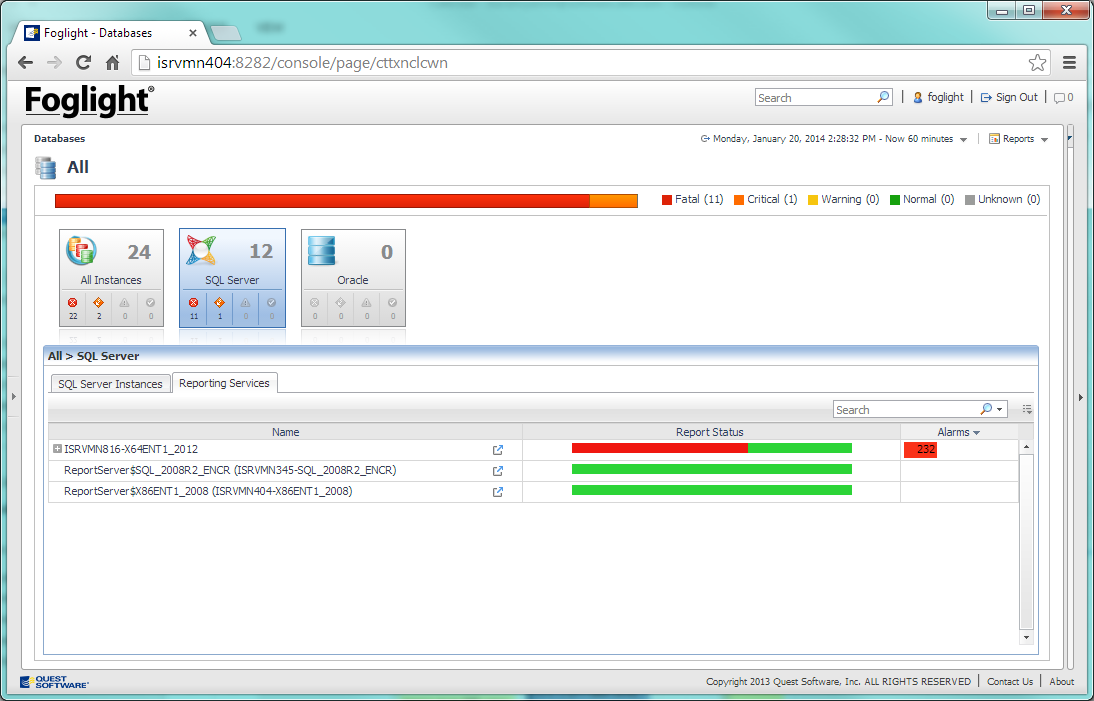Screen dimensions: 1094x701
Task: Open the Reports dropdown menu
Action: (1019, 139)
